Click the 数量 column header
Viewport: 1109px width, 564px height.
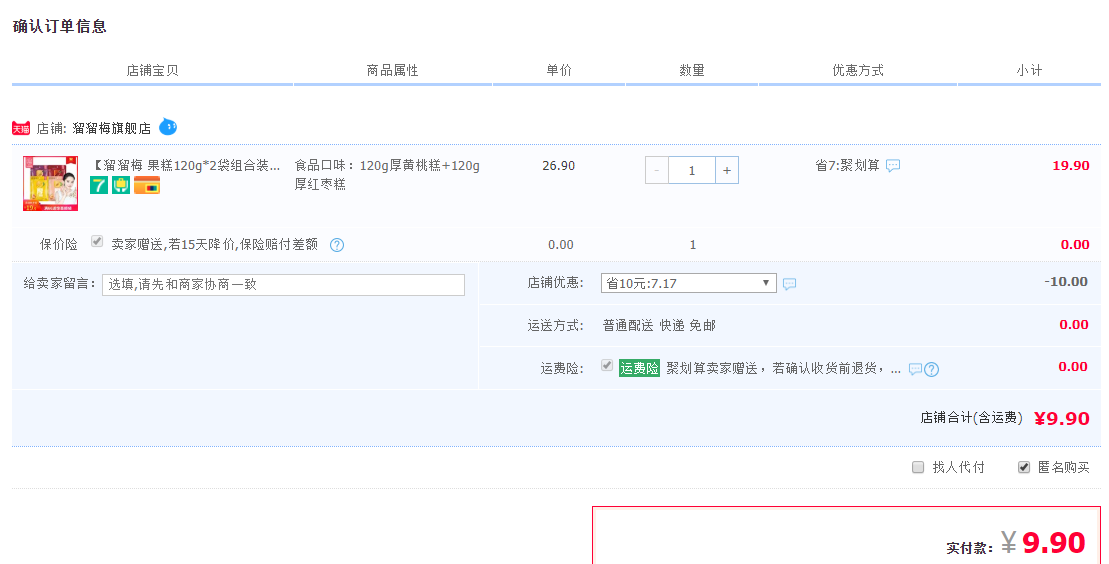(692, 70)
